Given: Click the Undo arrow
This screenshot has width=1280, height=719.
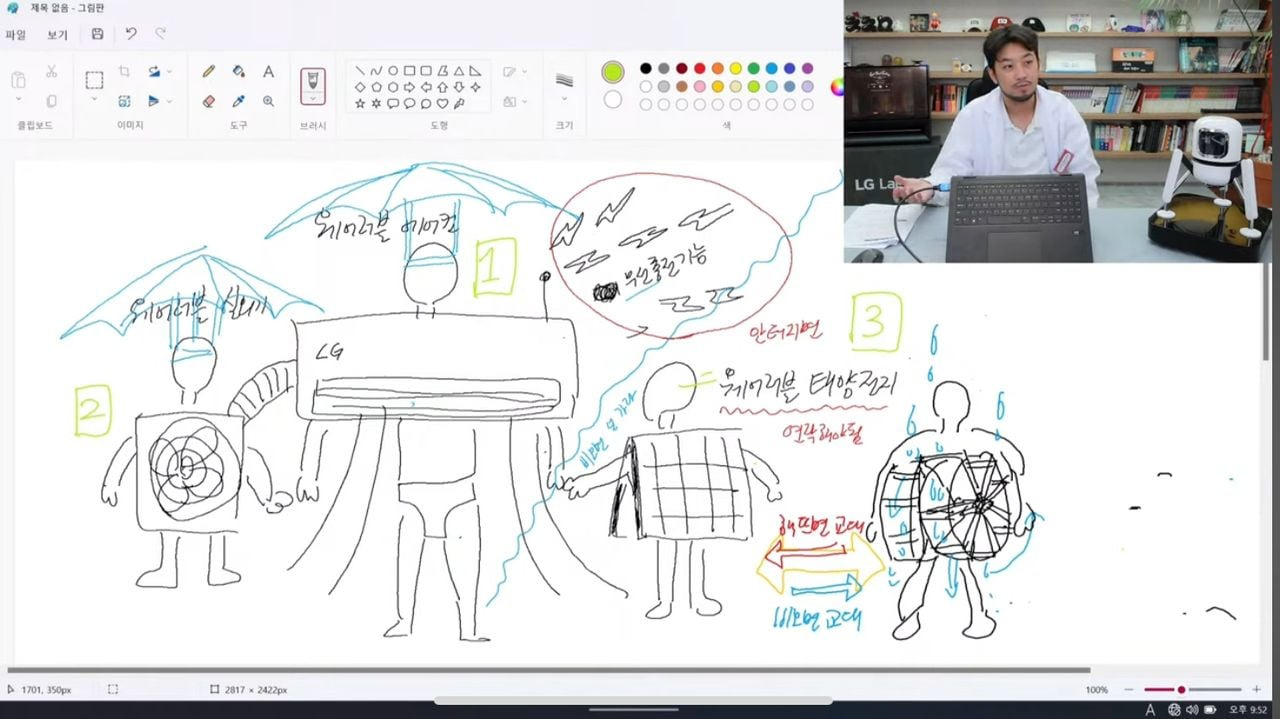Looking at the screenshot, I should 131,34.
